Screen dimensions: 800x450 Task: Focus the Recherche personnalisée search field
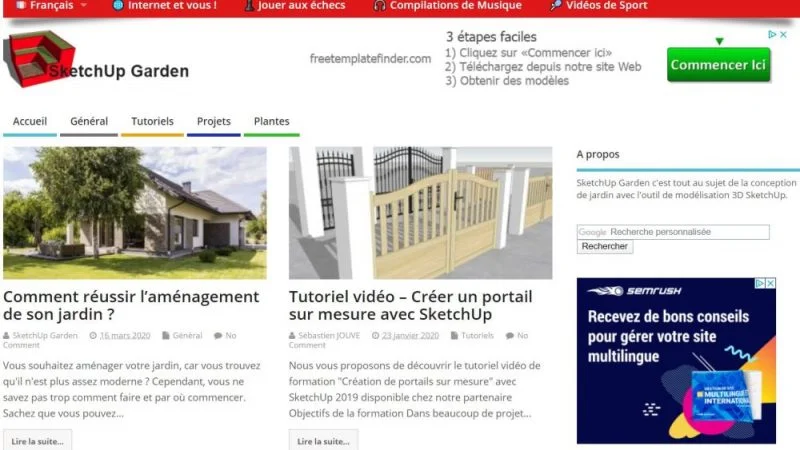673,232
